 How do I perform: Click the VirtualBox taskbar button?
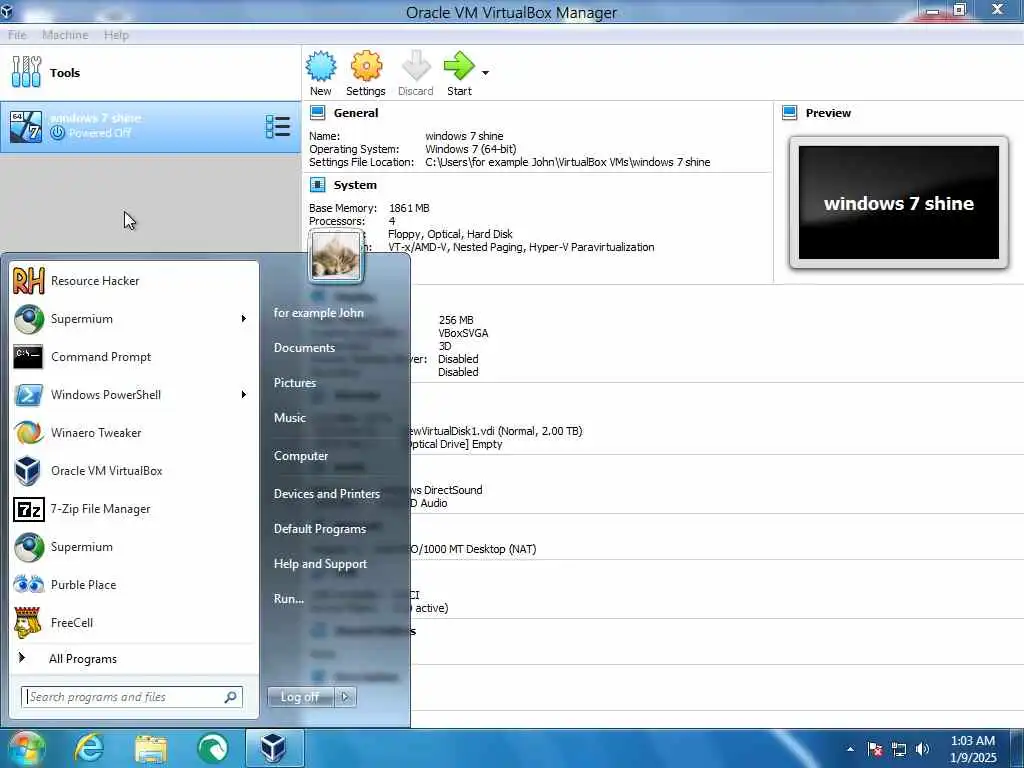[274, 748]
